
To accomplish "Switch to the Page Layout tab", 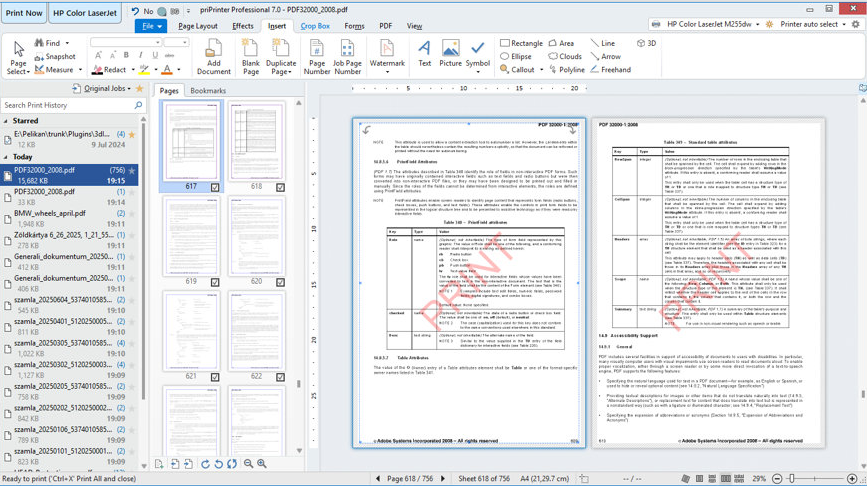I will [x=197, y=26].
